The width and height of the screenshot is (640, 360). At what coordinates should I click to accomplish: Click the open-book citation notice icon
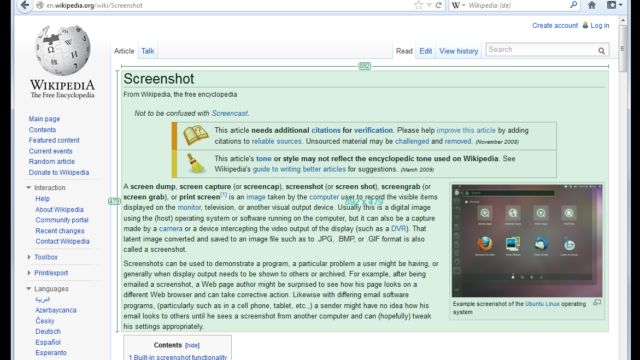coord(196,136)
